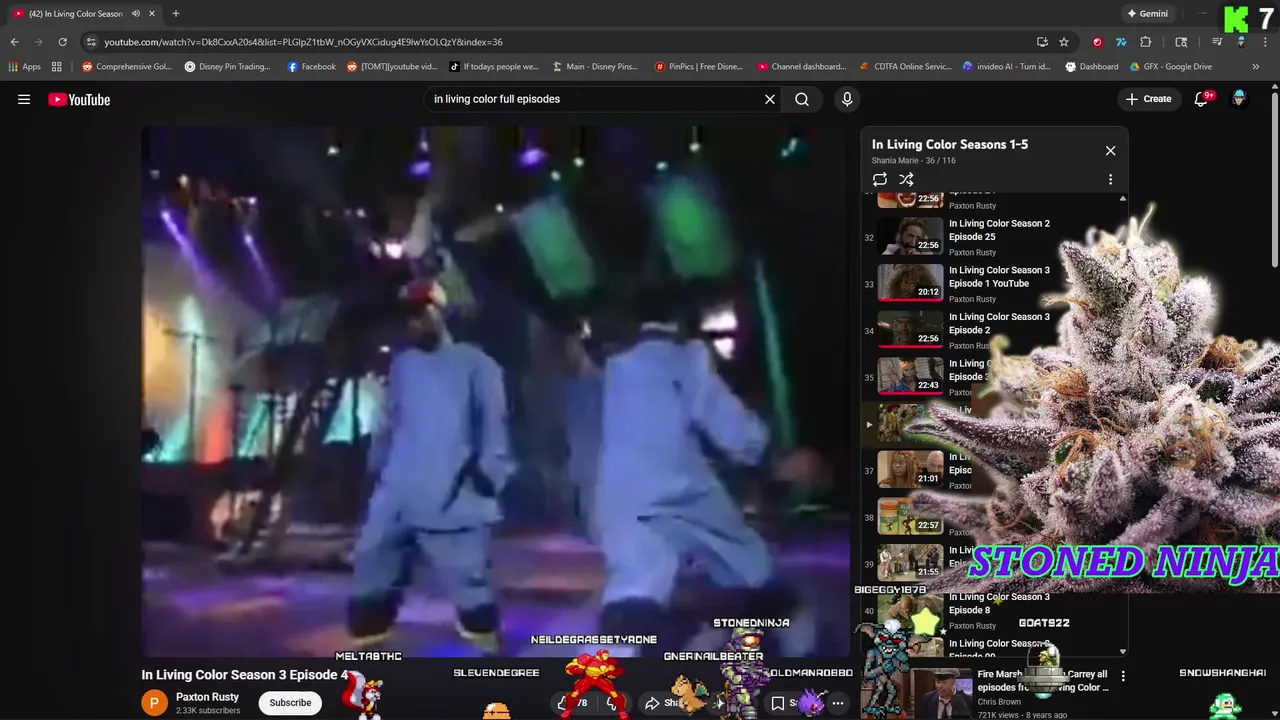Open the Chrome extensions puzzle icon
The height and width of the screenshot is (720, 1280).
point(1146,42)
